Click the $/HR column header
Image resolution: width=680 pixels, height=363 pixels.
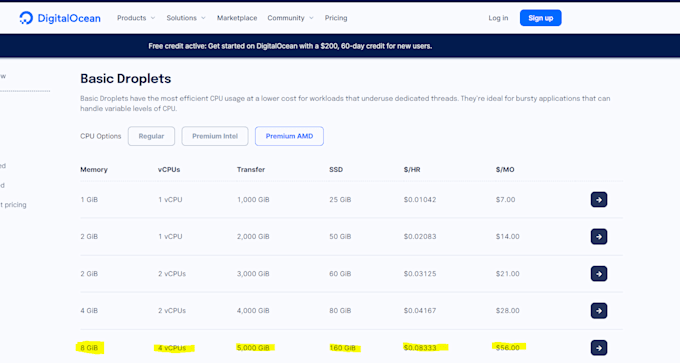pos(412,170)
